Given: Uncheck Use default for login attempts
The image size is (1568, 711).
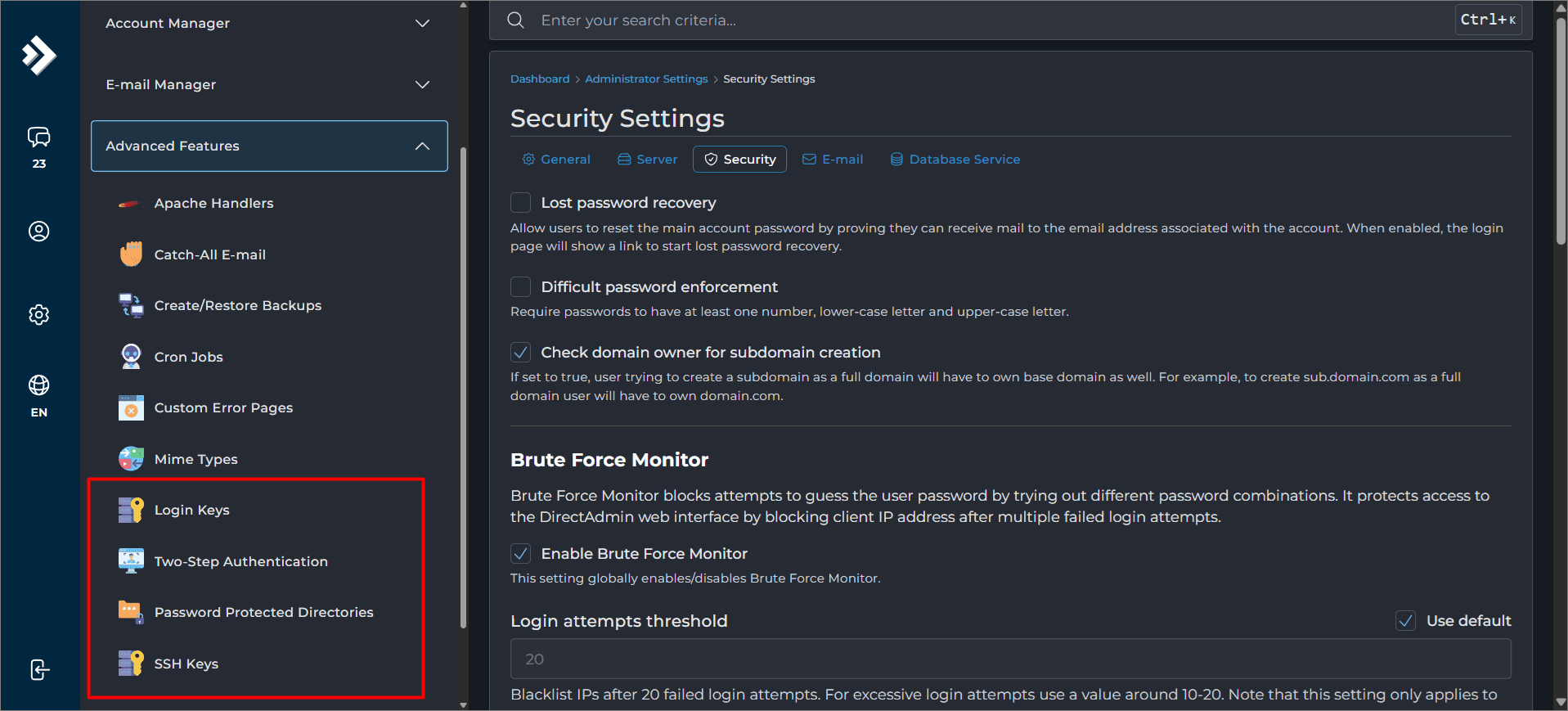Looking at the screenshot, I should (1405, 620).
